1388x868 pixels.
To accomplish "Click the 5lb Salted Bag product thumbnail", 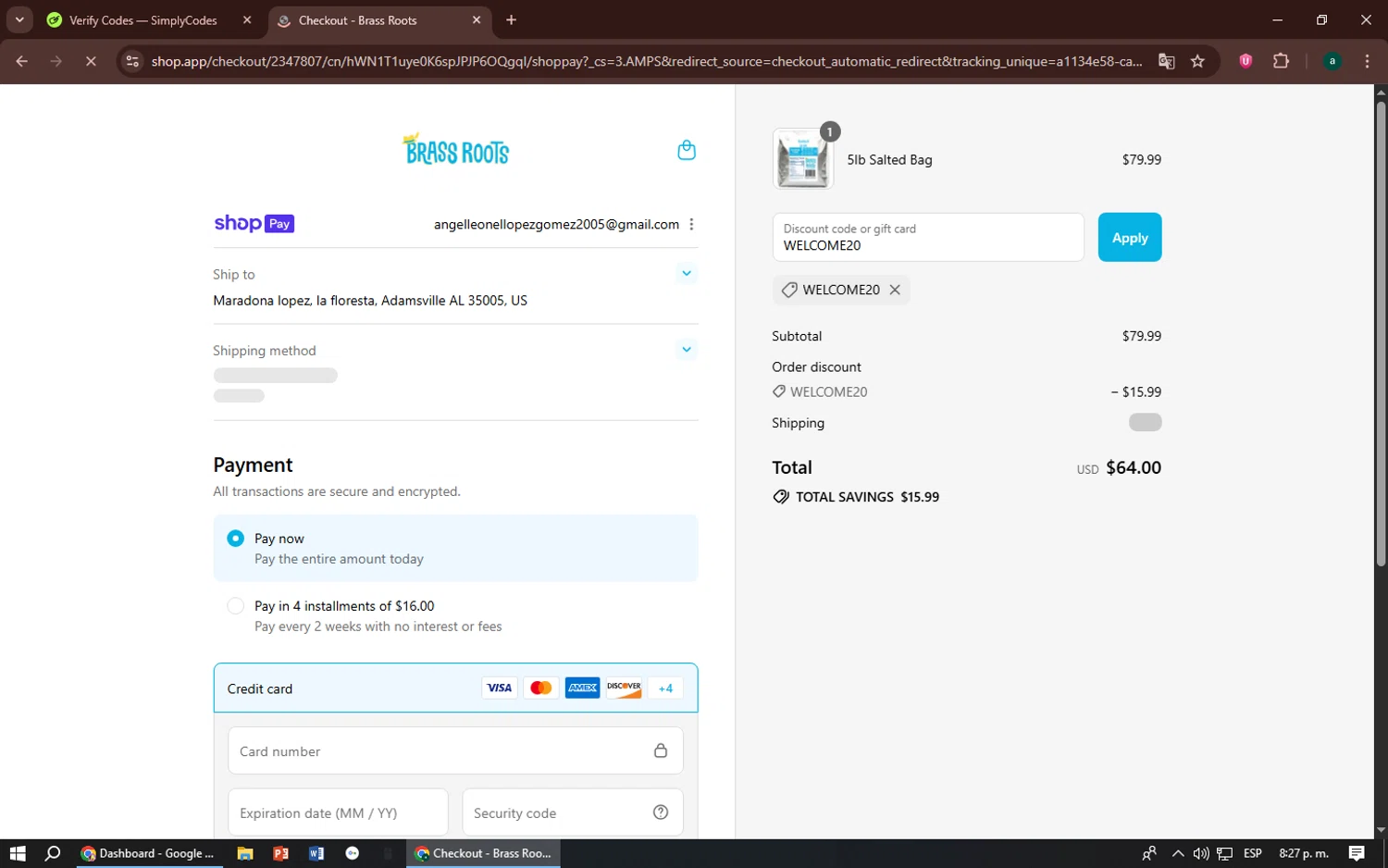I will pos(802,159).
